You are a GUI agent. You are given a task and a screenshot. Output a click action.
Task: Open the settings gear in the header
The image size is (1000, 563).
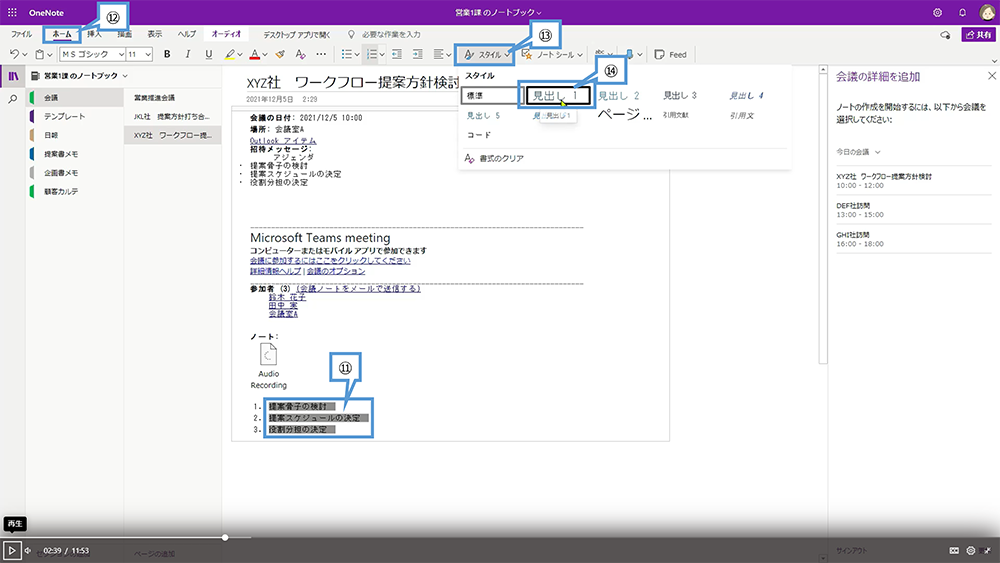tap(937, 12)
